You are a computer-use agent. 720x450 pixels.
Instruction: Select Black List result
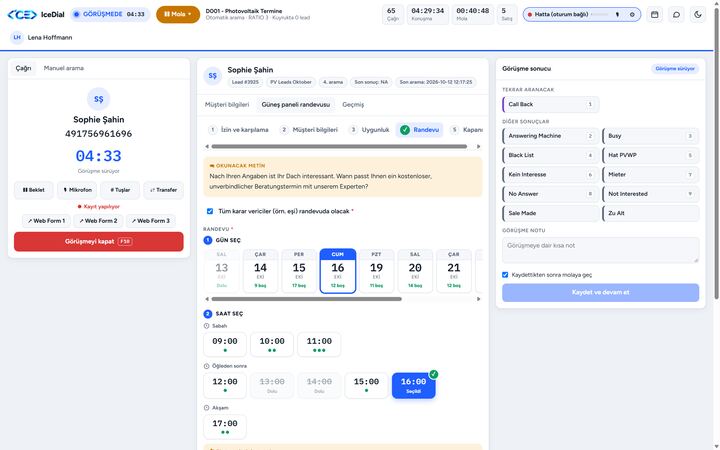coord(551,155)
